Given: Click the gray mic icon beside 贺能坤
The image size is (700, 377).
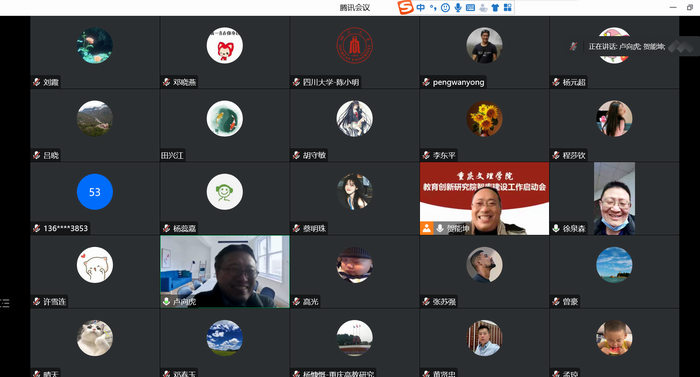Looking at the screenshot, I should 440,228.
